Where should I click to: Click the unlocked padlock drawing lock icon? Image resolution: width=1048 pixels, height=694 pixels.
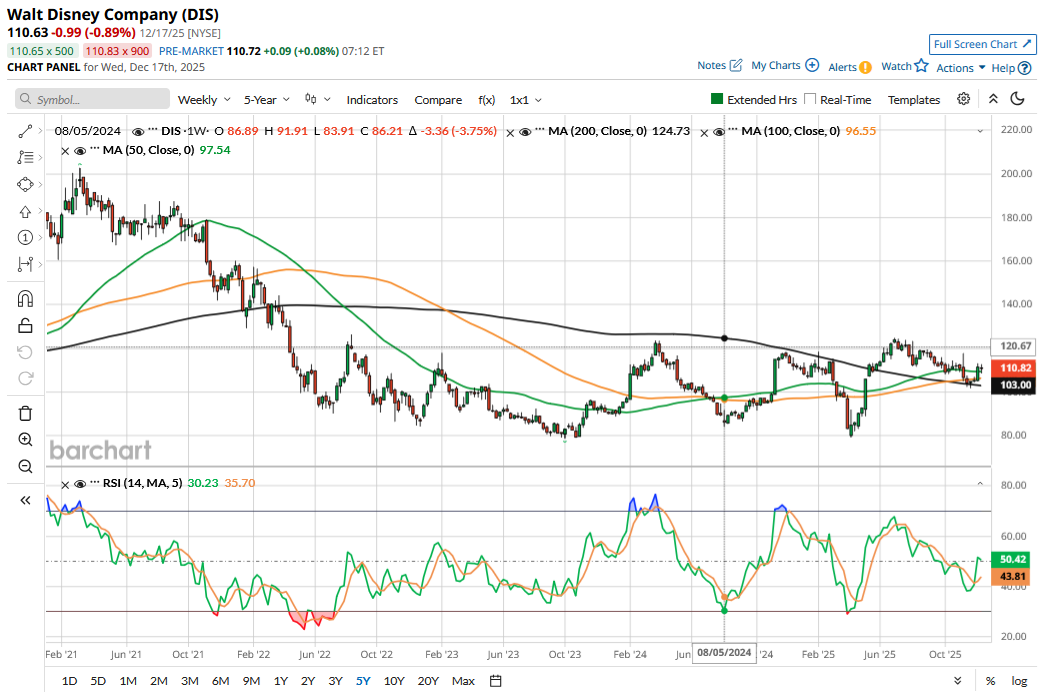click(26, 325)
